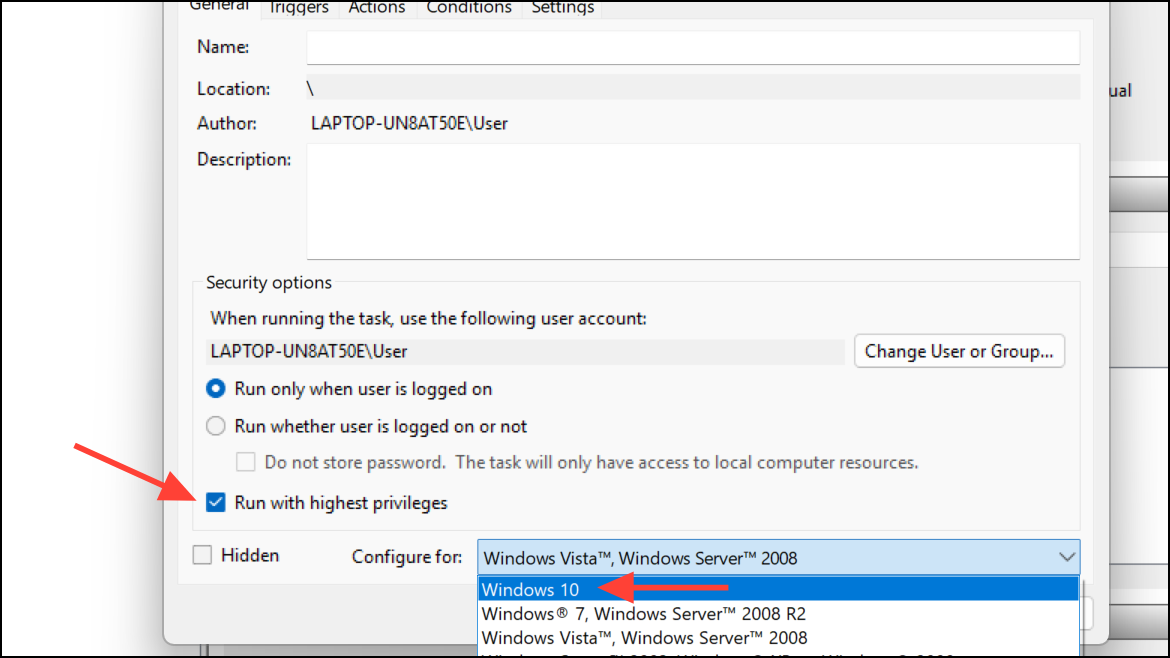The height and width of the screenshot is (658, 1170).
Task: Check the "Do not store password" option
Action: [246, 461]
